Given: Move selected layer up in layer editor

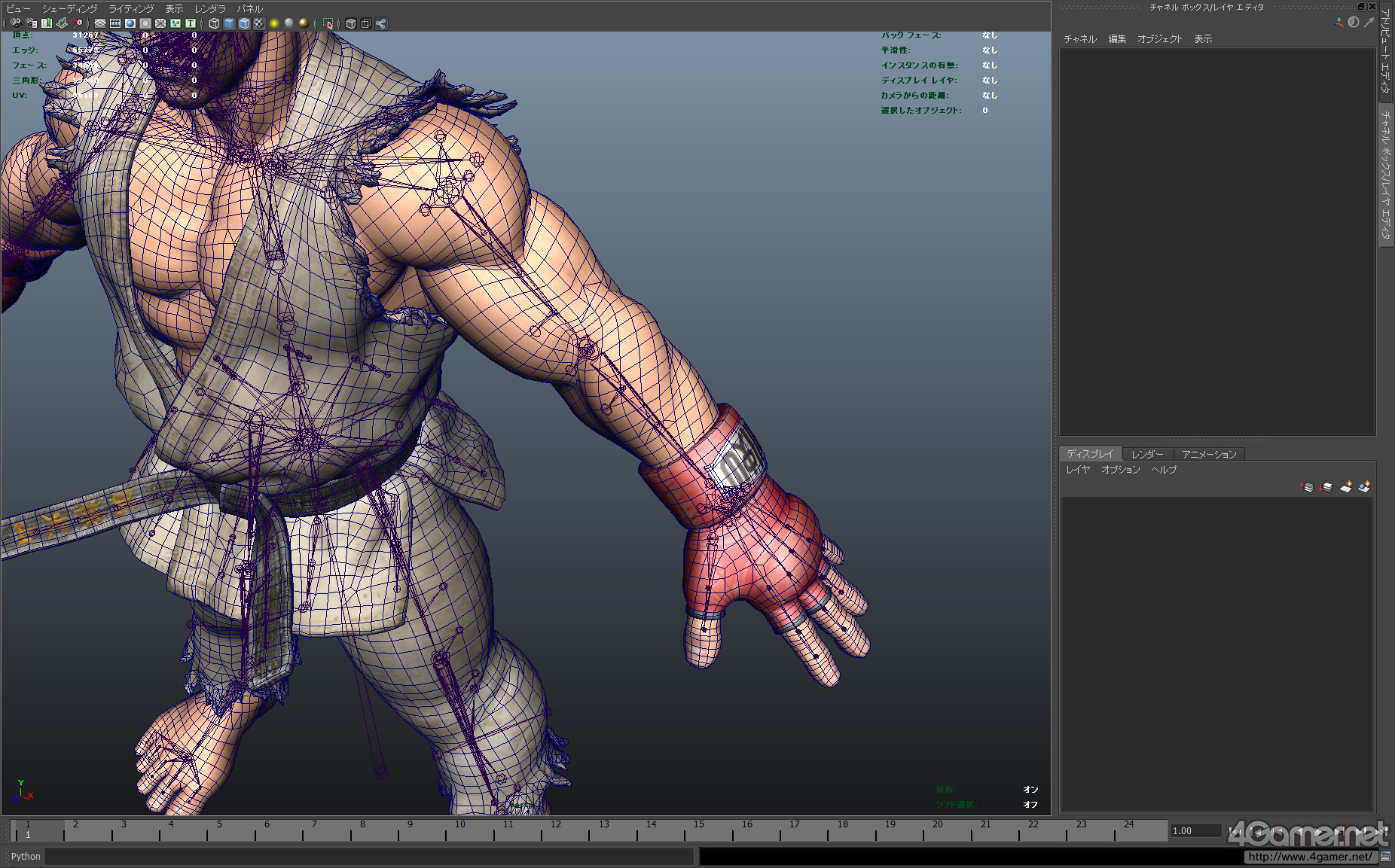Looking at the screenshot, I should coord(1307,487).
